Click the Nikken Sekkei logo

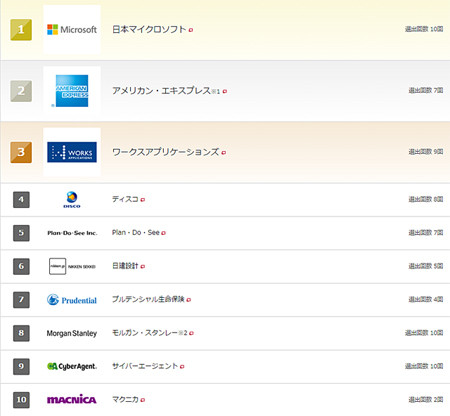(x=72, y=266)
